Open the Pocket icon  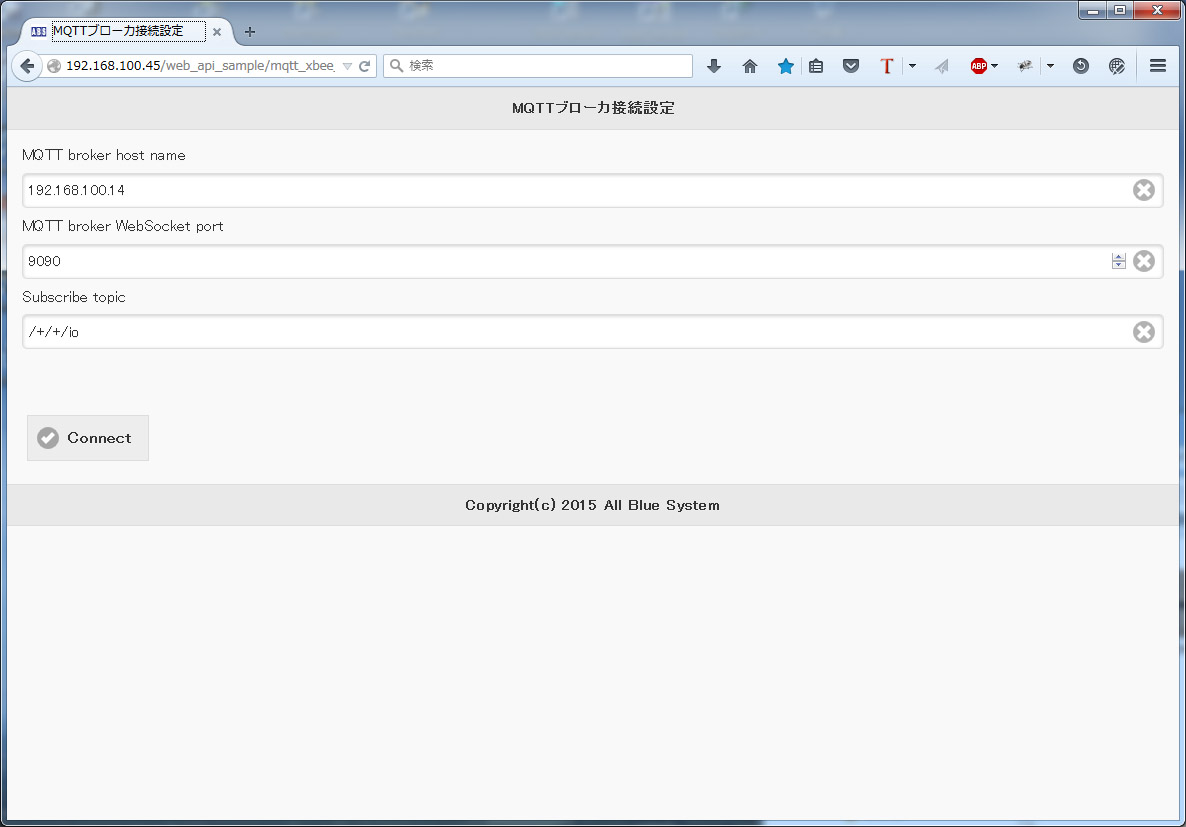click(x=851, y=66)
